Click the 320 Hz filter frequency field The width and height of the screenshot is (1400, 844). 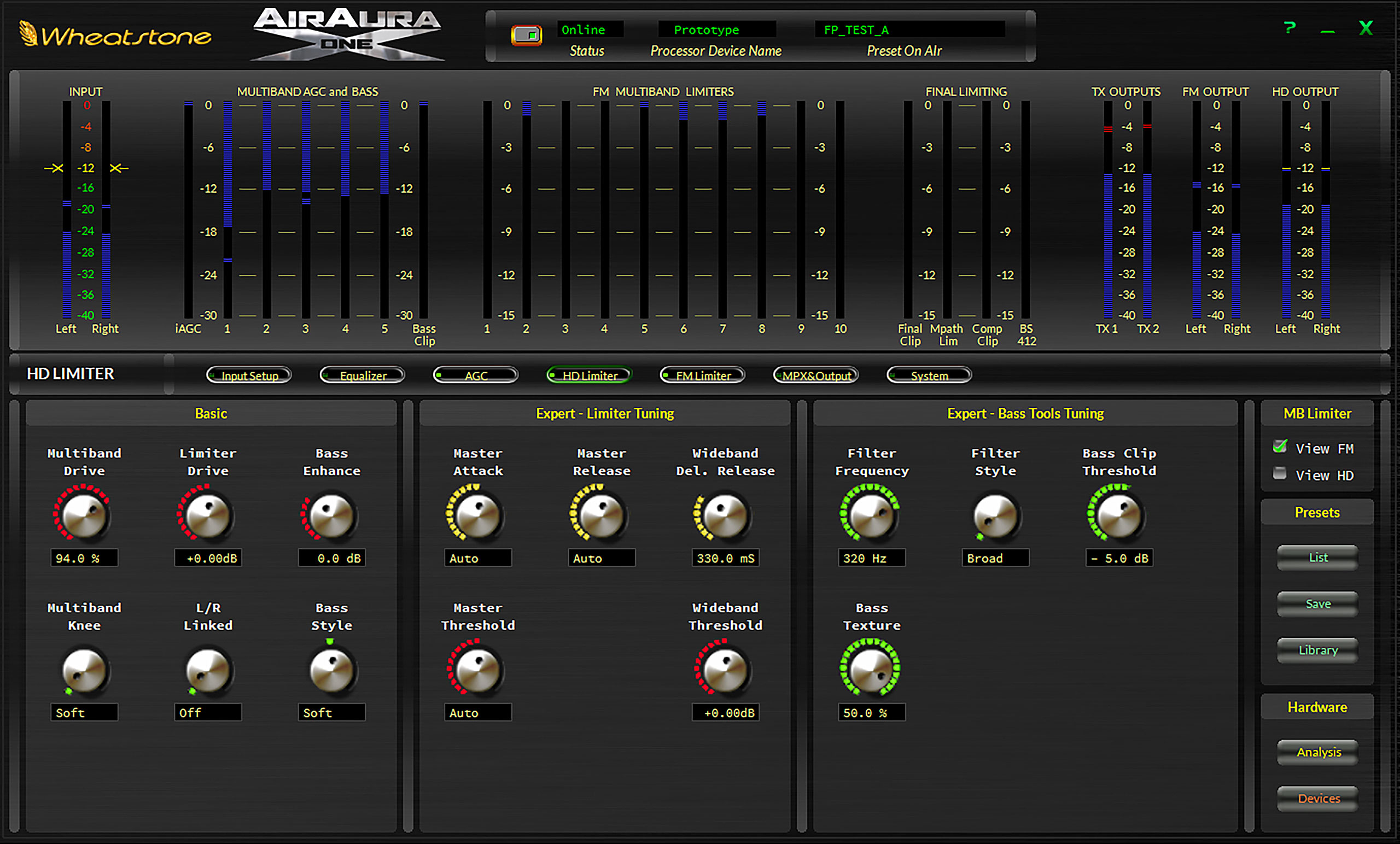pyautogui.click(x=872, y=558)
